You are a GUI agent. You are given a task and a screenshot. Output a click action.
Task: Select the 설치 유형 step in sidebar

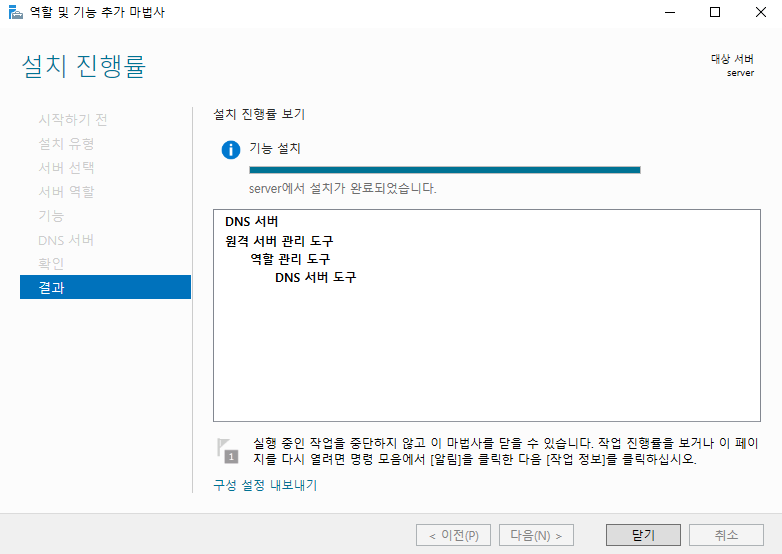[x=66, y=144]
